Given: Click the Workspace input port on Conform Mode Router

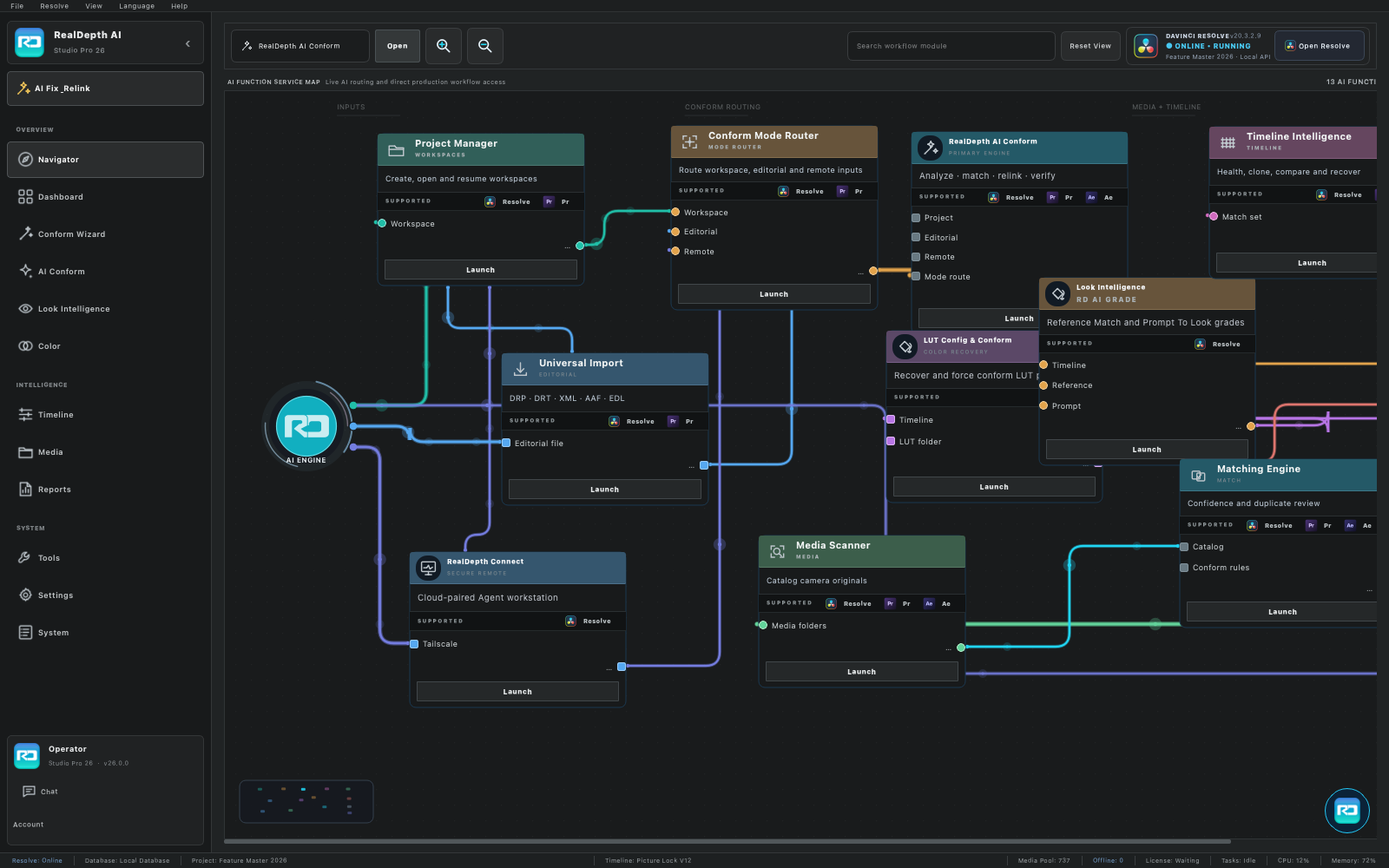Looking at the screenshot, I should [x=675, y=212].
